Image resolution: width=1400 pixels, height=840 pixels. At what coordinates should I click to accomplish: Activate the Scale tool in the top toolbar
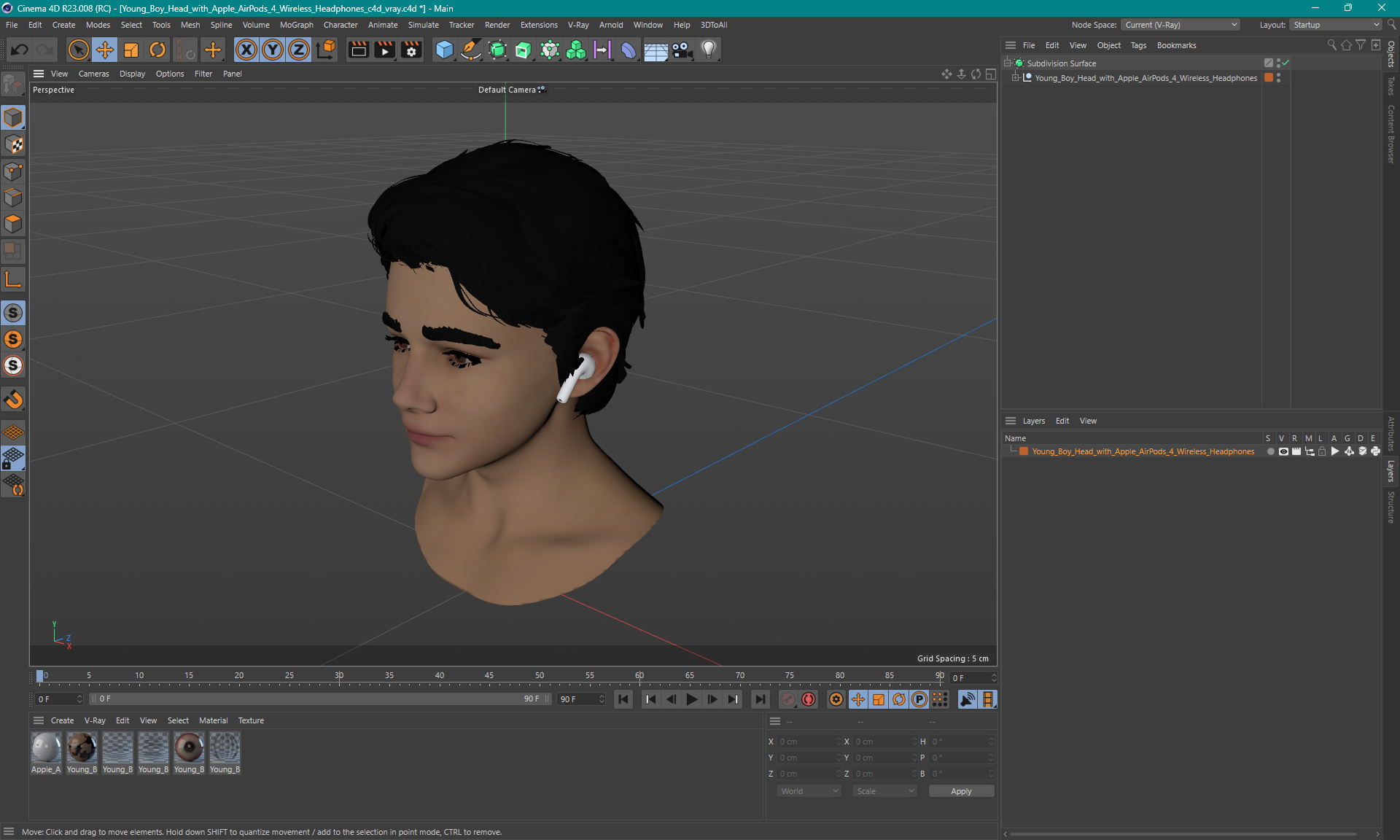pyautogui.click(x=131, y=50)
